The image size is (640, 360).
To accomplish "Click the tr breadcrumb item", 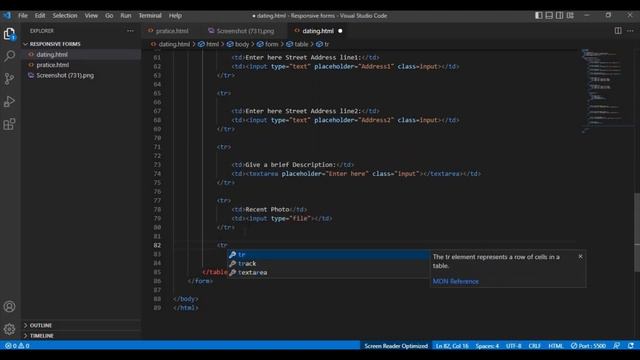I will pyautogui.click(x=322, y=44).
